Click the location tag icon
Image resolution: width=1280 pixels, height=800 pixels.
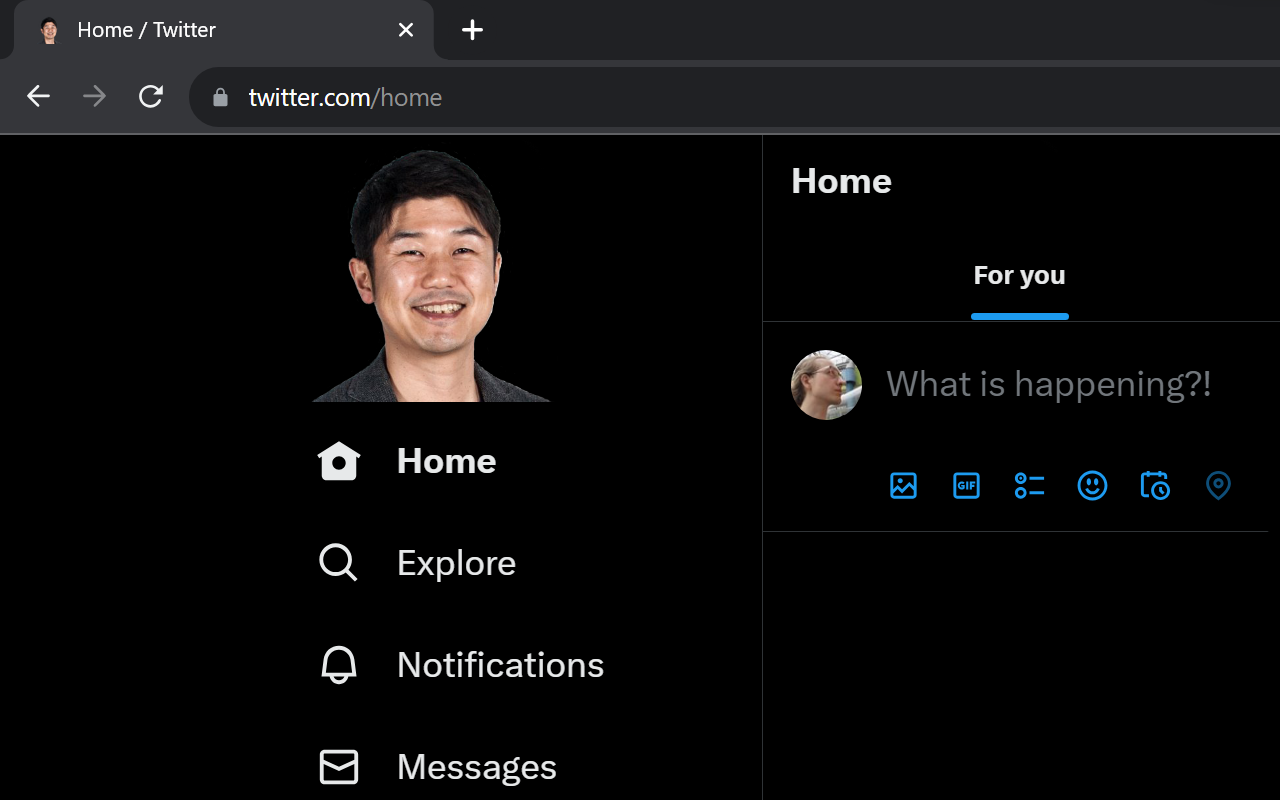[1218, 486]
